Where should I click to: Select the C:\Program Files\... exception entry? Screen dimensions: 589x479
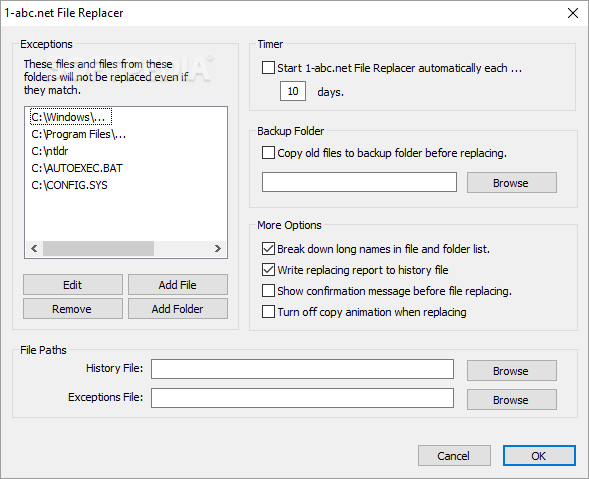pos(79,134)
